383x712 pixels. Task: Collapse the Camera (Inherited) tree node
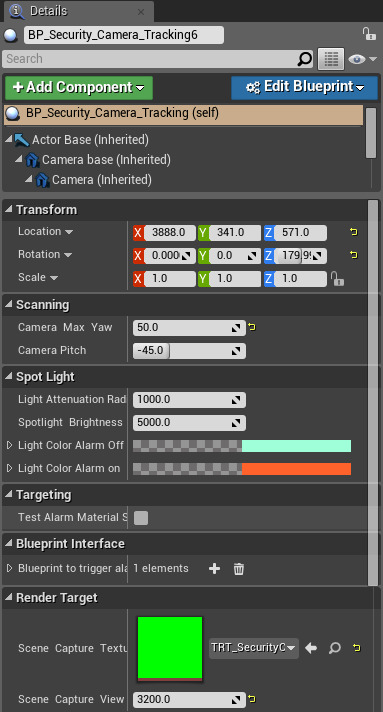28,179
